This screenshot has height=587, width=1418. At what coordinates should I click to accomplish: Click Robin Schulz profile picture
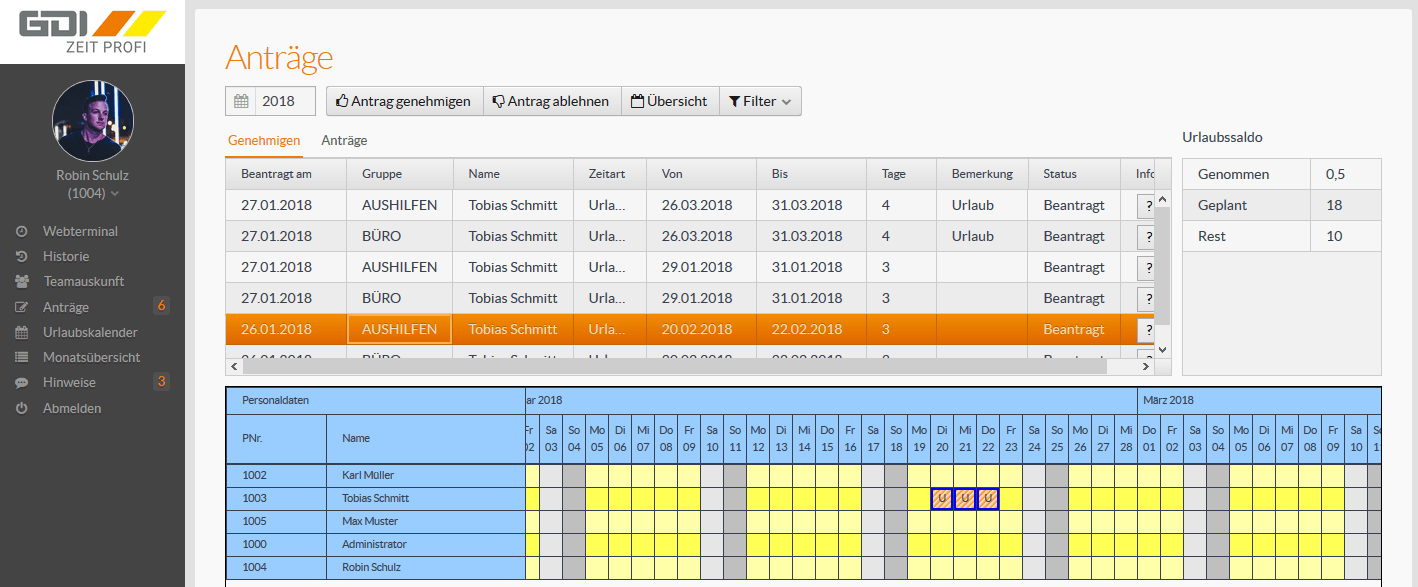92,122
